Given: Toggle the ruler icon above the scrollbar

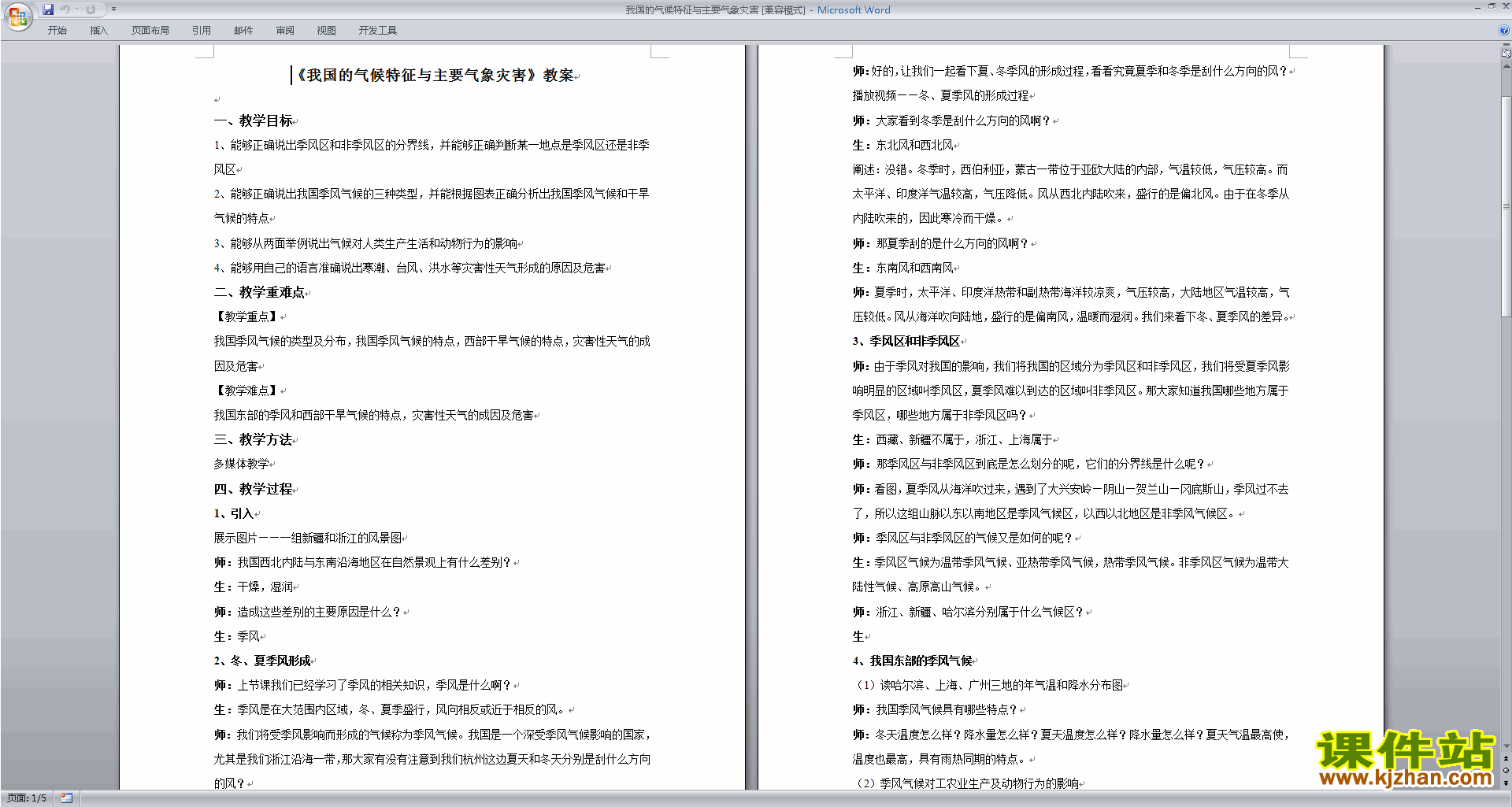Looking at the screenshot, I should pos(1506,54).
